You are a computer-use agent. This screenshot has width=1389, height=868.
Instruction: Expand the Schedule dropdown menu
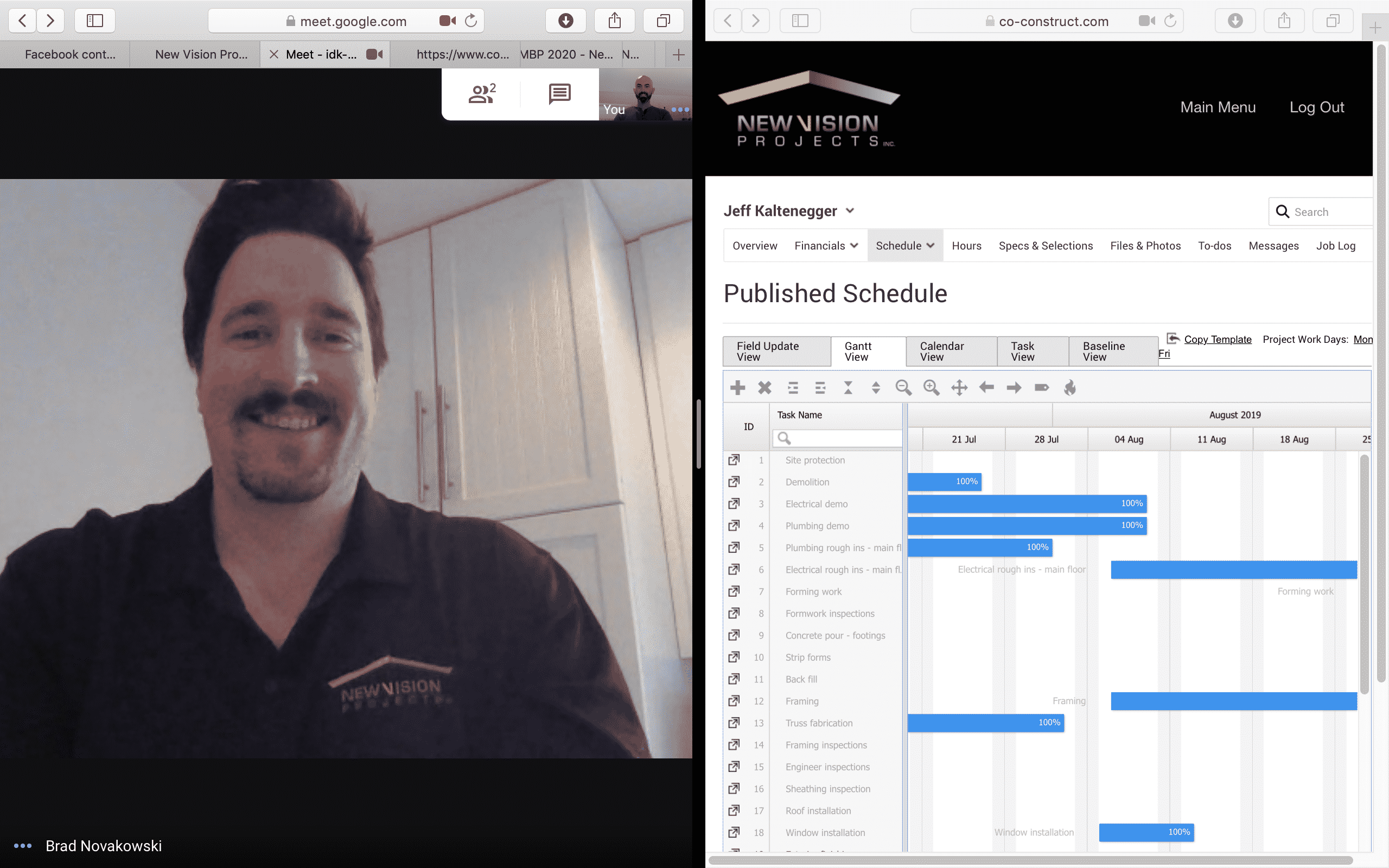tap(905, 246)
